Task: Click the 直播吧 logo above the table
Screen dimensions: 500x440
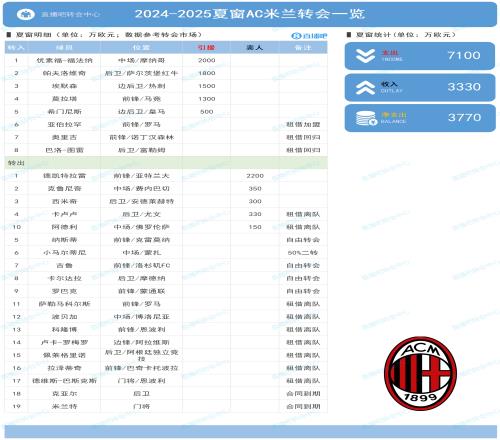Action: 309,36
